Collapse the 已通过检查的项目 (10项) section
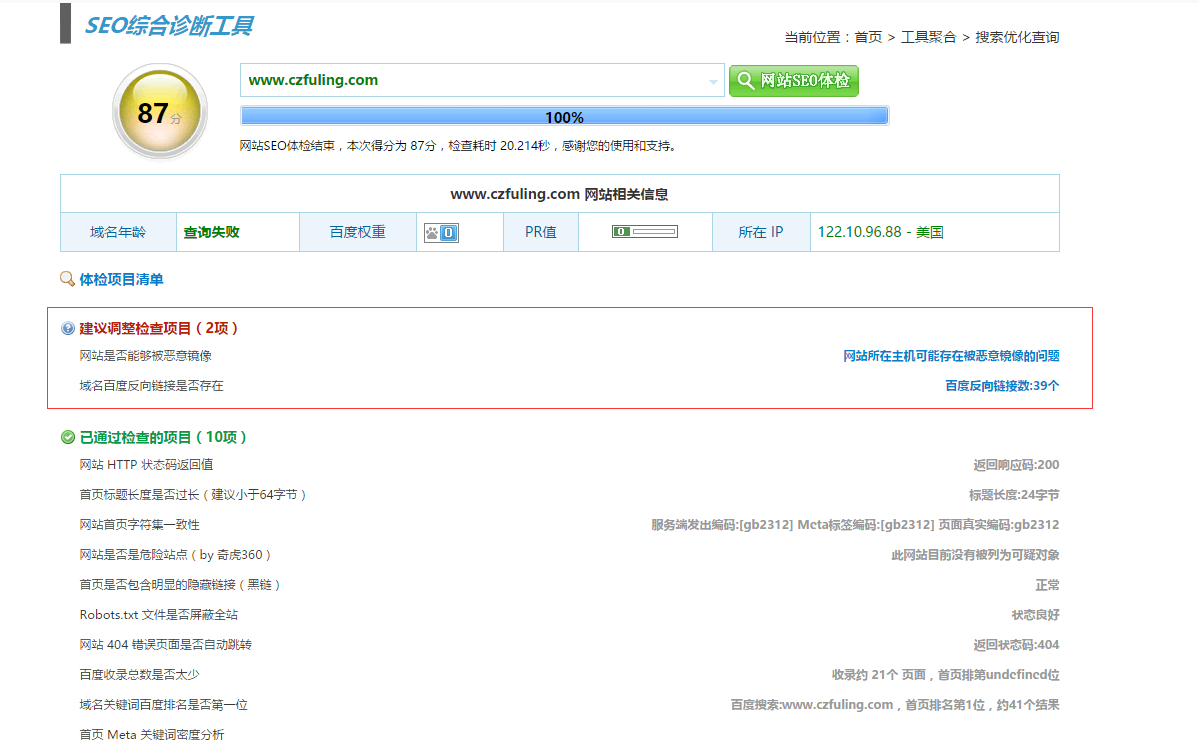This screenshot has height=746, width=1199. 163,437
